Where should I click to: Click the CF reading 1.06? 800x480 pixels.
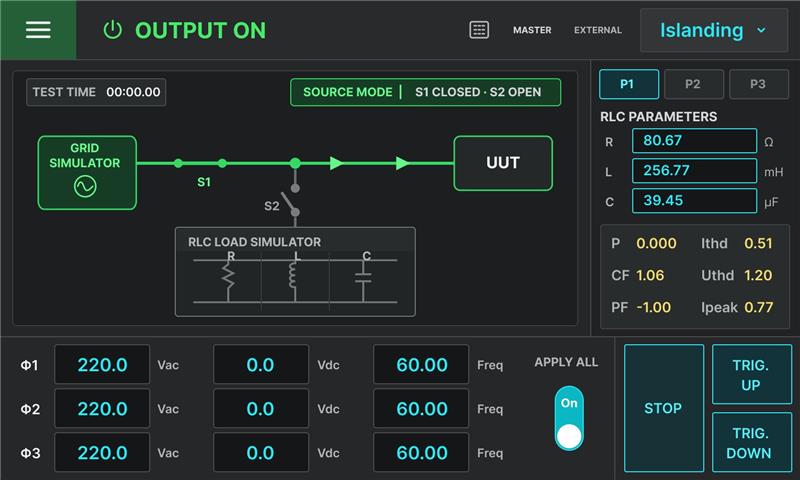click(650, 275)
